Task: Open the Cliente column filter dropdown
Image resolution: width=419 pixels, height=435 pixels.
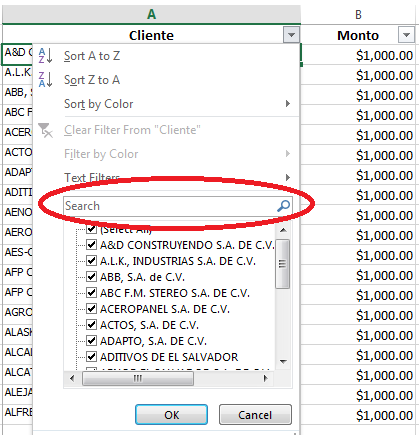Action: (291, 35)
